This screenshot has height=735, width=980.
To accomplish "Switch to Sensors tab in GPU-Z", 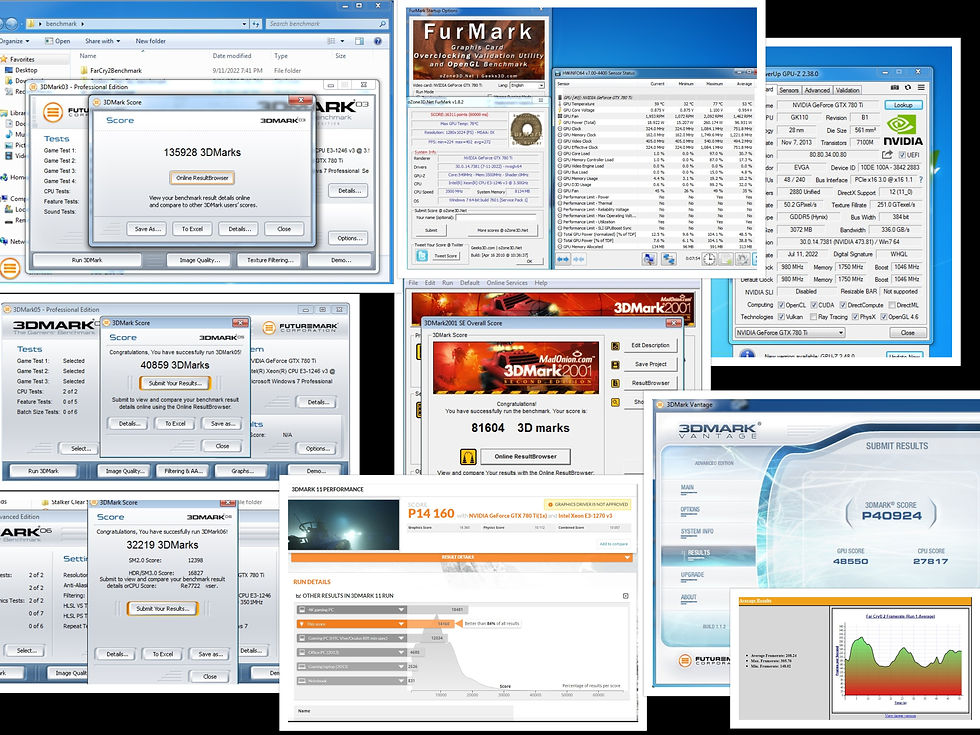I will click(789, 90).
